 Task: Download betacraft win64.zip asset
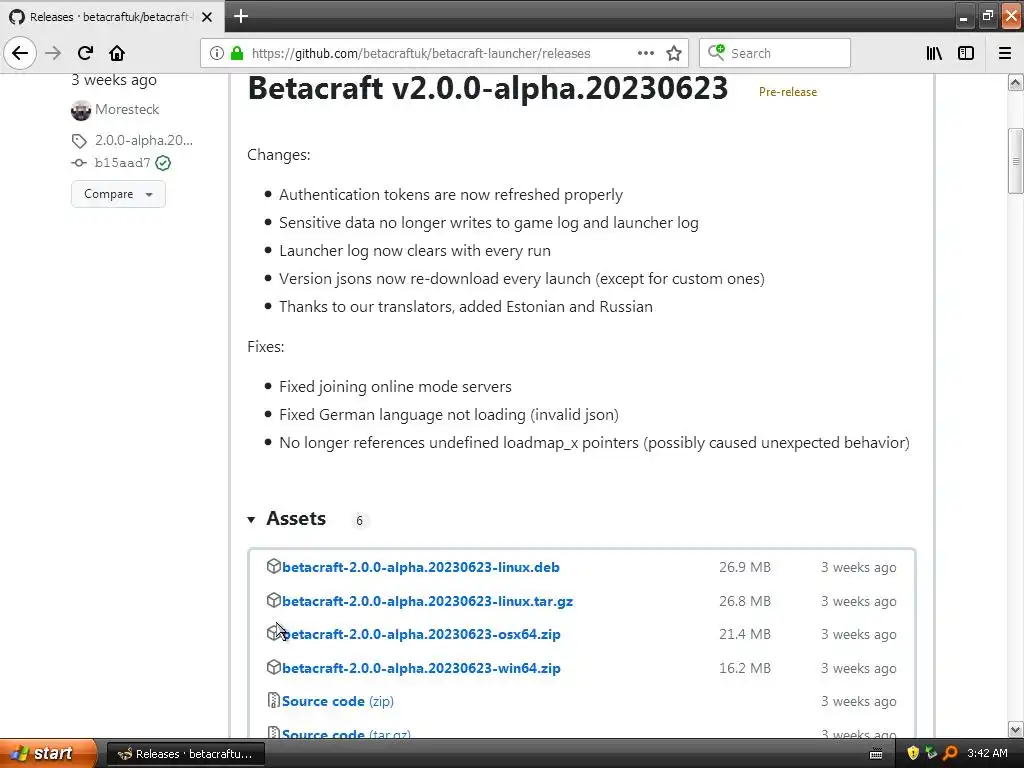(421, 668)
